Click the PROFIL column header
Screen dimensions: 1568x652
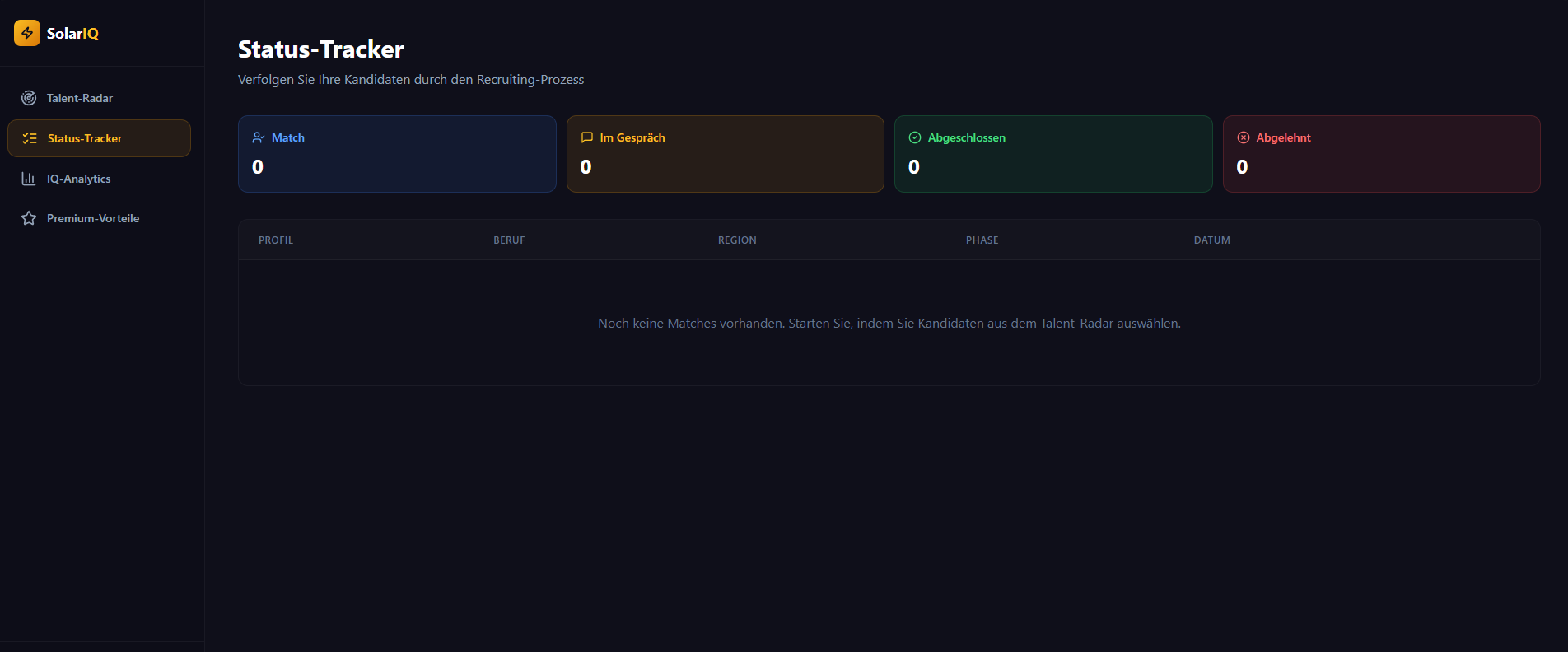coord(276,240)
